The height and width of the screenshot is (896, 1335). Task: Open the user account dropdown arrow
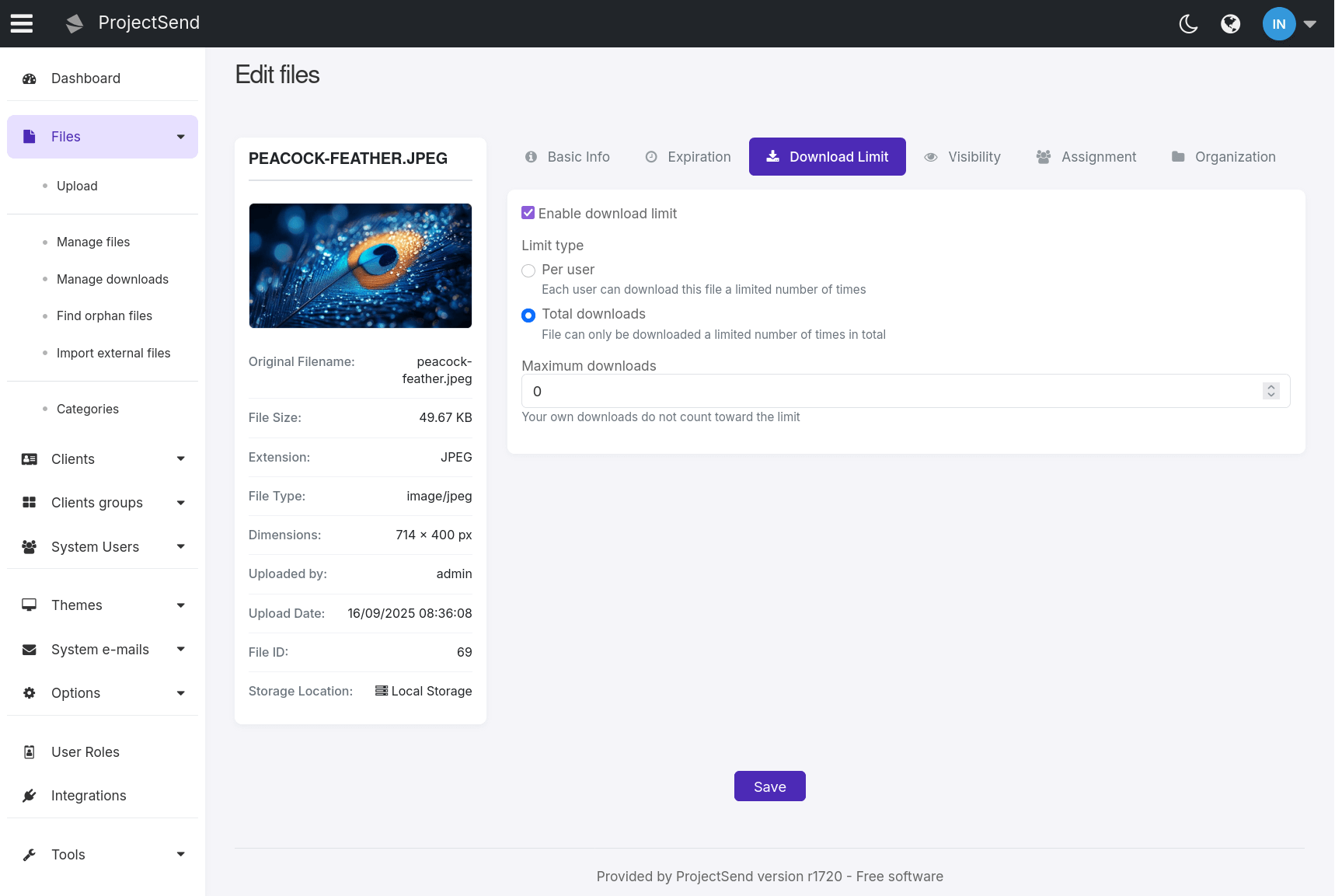coord(1311,24)
